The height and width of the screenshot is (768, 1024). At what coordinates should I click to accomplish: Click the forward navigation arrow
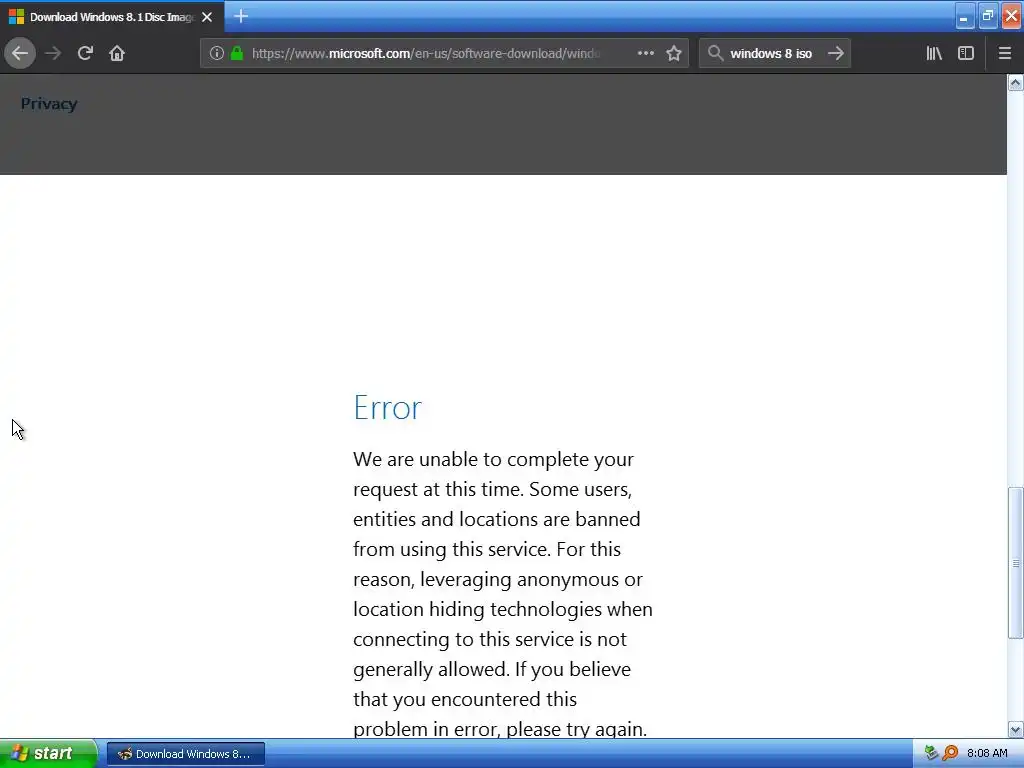coord(53,53)
